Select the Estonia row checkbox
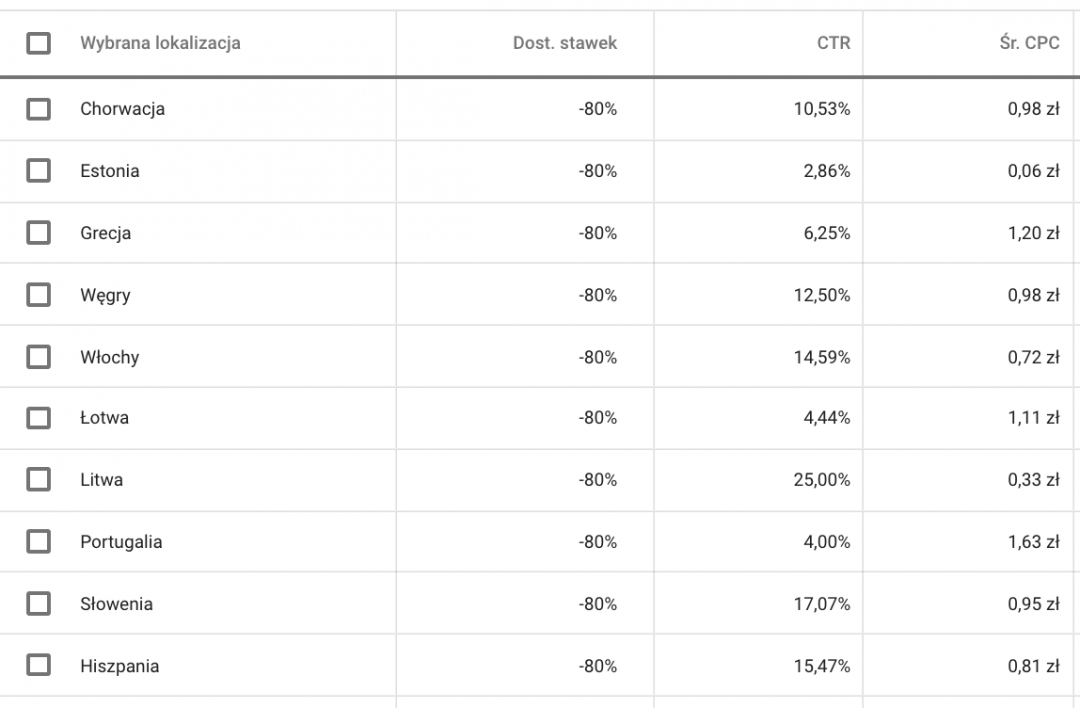 pyautogui.click(x=38, y=171)
